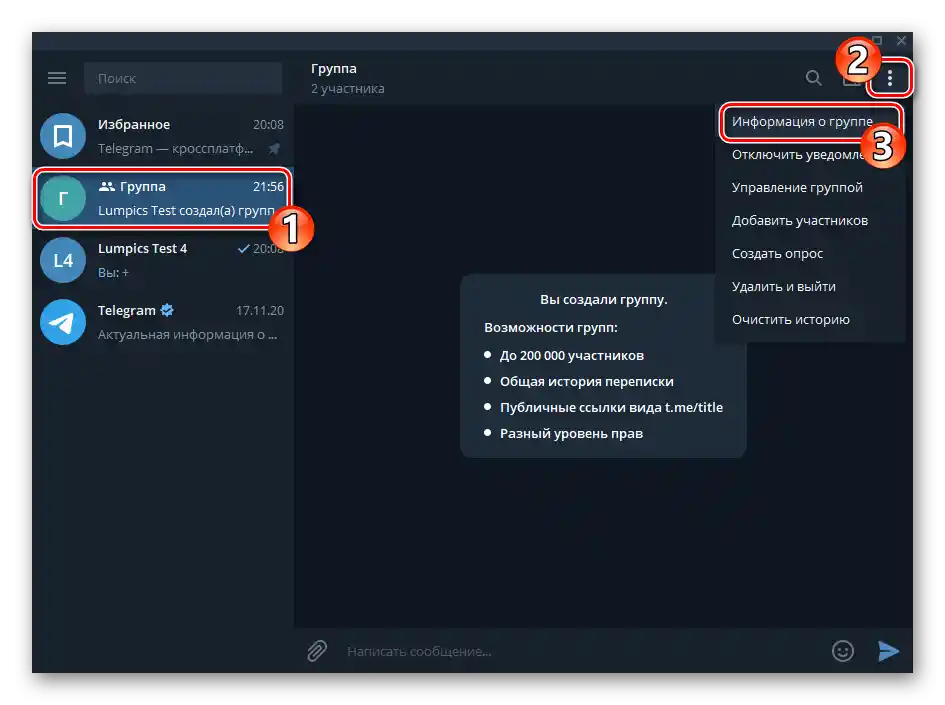Viewport: 945px width, 705px height.
Task: Open the emoji smiley picker
Action: pyautogui.click(x=843, y=651)
